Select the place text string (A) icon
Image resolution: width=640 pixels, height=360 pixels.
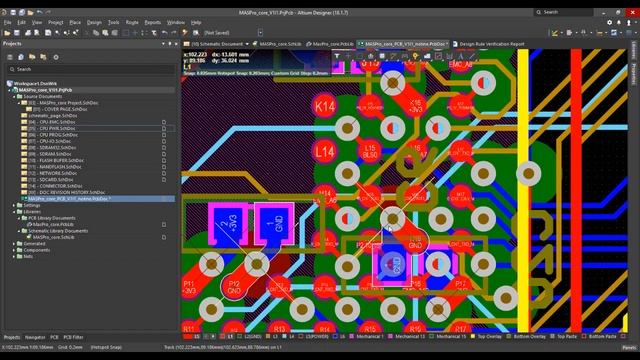pyautogui.click(x=460, y=56)
